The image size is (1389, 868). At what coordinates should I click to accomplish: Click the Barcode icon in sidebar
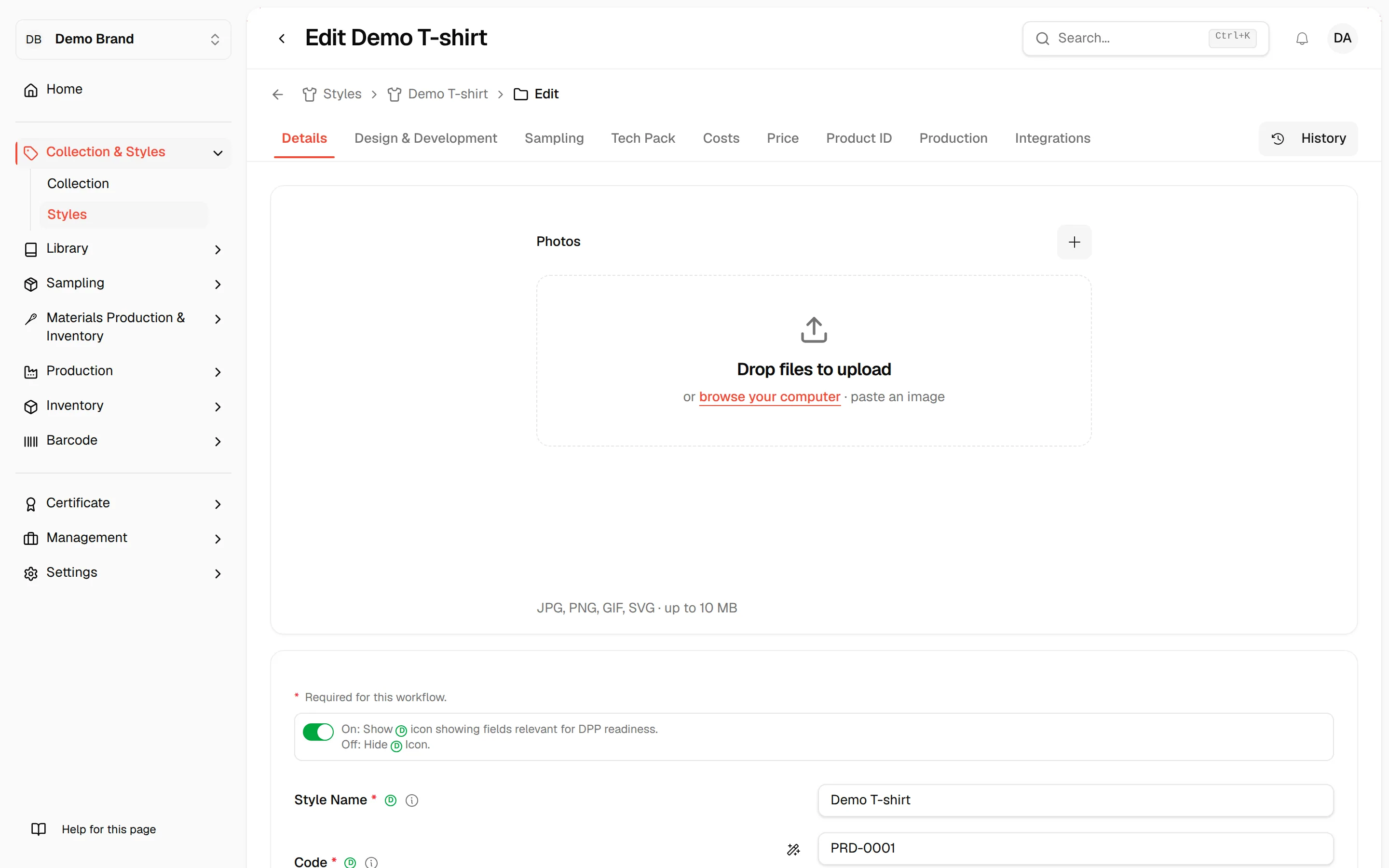point(31,441)
